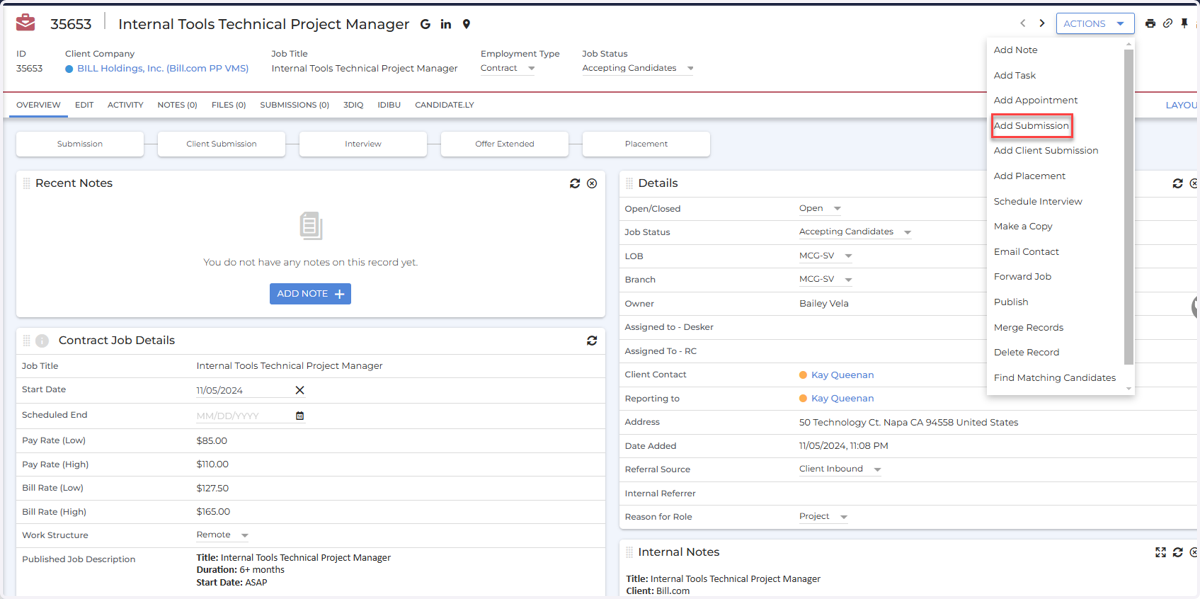Print this job record
Screen dimensions: 1200x599
(x=1150, y=23)
